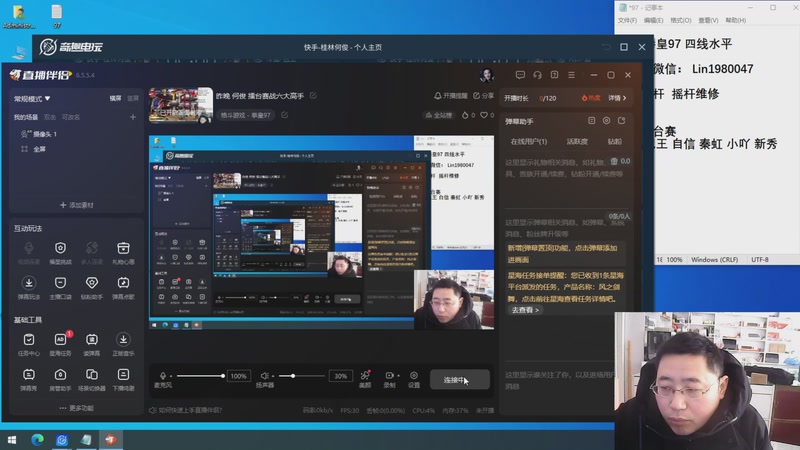Open 查看(V) menu in Notepad
The height and width of the screenshot is (450, 800).
(x=708, y=20)
